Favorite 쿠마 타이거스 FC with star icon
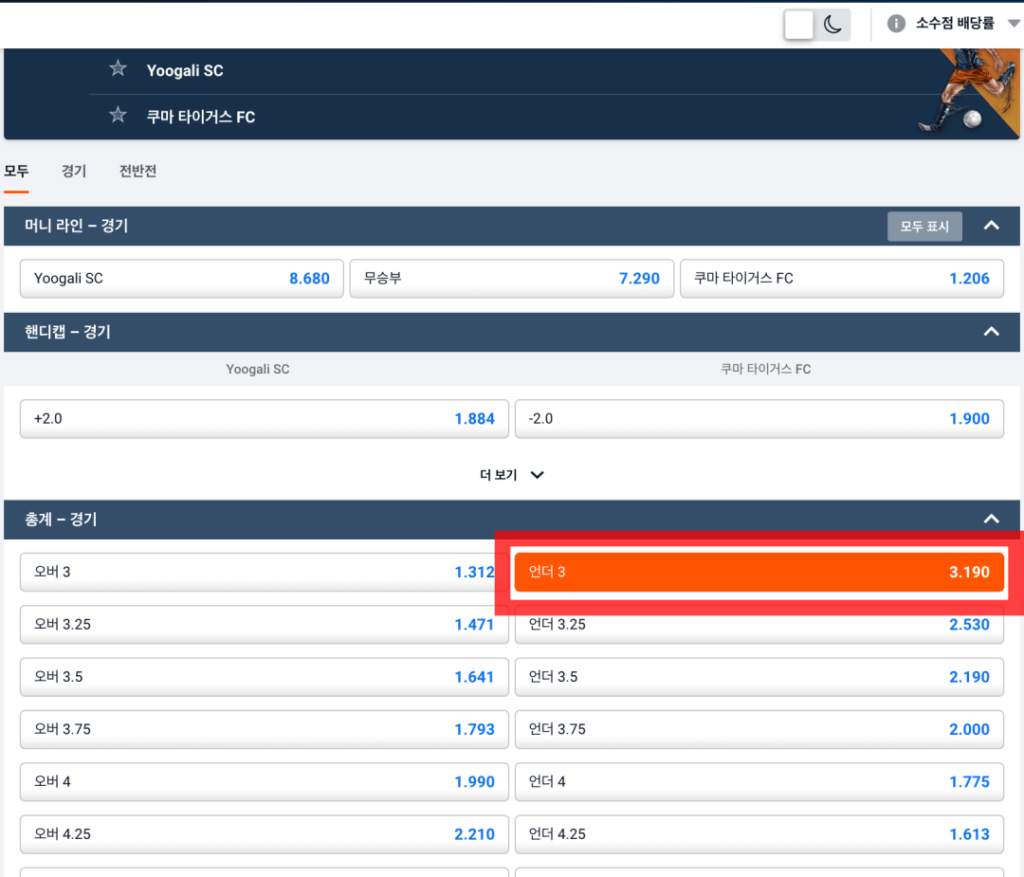The image size is (1024, 877). 118,116
